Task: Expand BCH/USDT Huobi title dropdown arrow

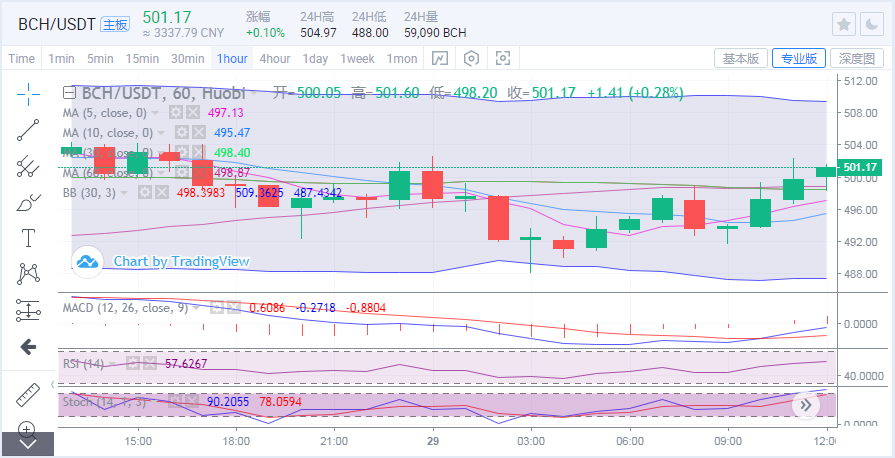Action: 253,93
